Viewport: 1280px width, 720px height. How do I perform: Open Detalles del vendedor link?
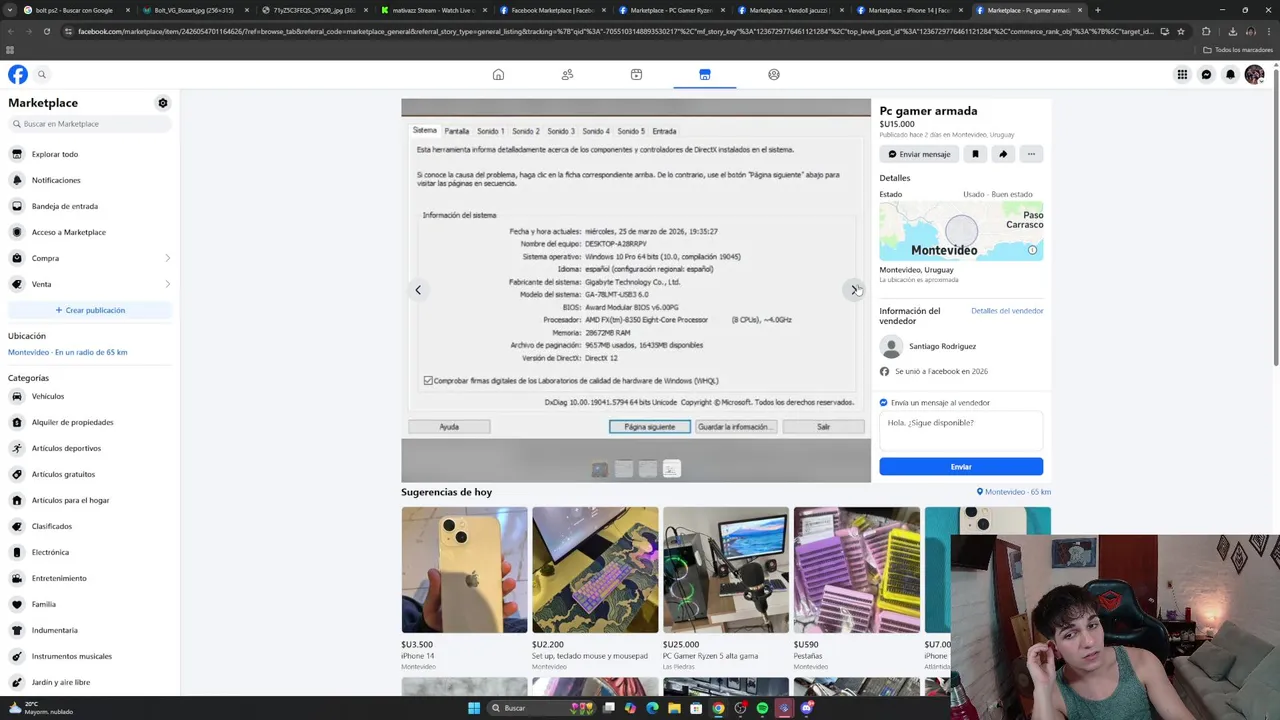click(1007, 311)
